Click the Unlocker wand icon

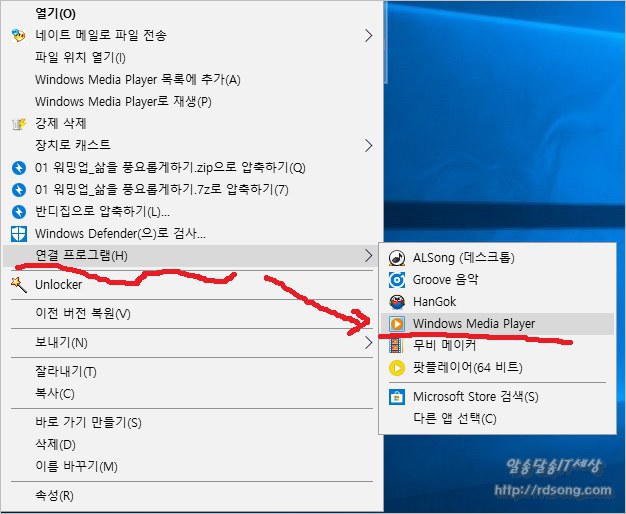18,284
